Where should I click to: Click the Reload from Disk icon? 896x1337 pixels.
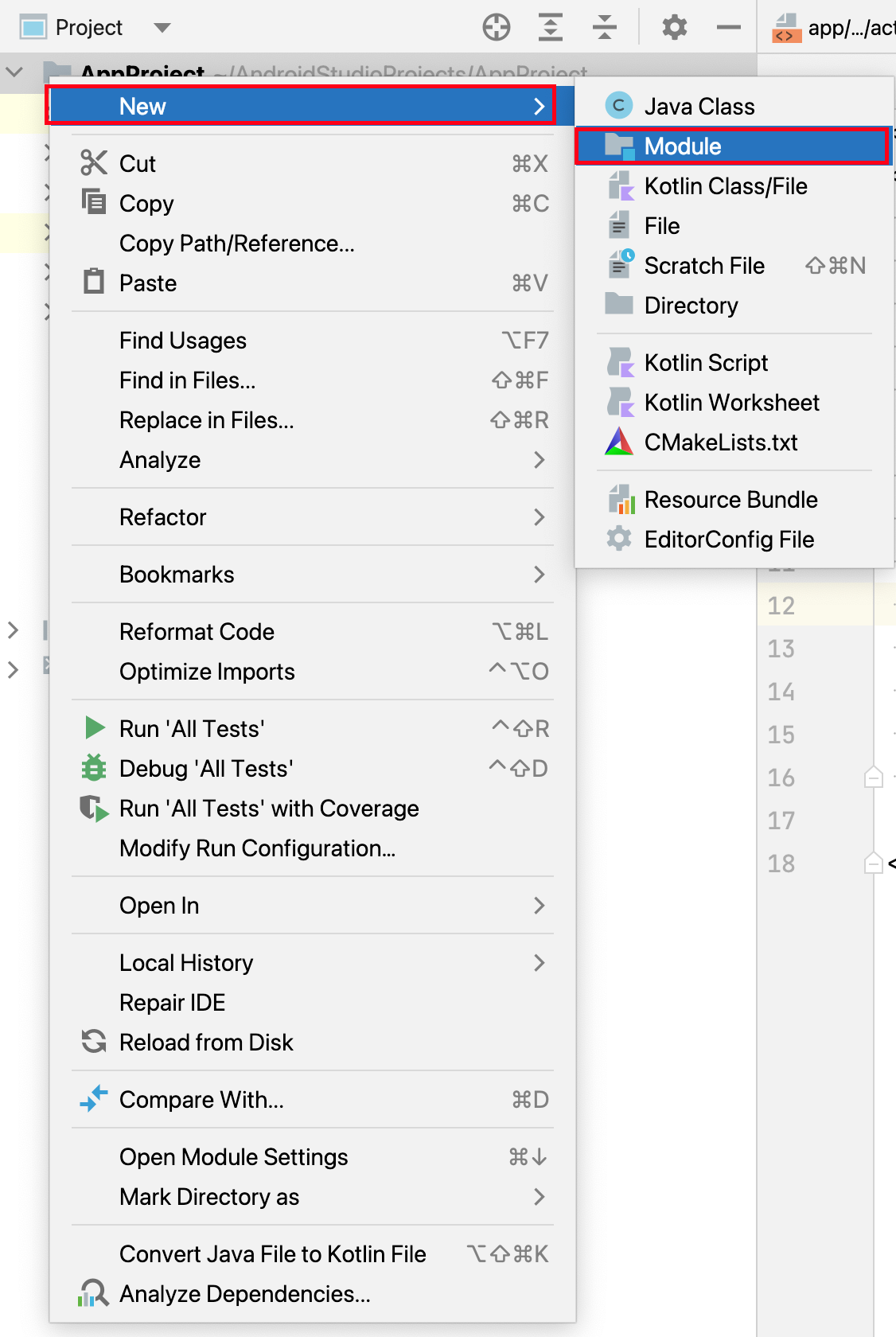93,1042
